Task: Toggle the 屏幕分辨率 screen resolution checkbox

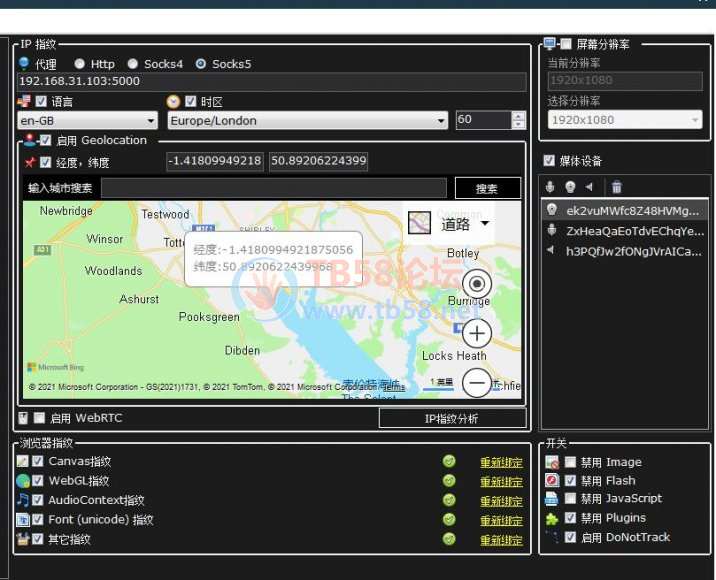Action: point(566,44)
